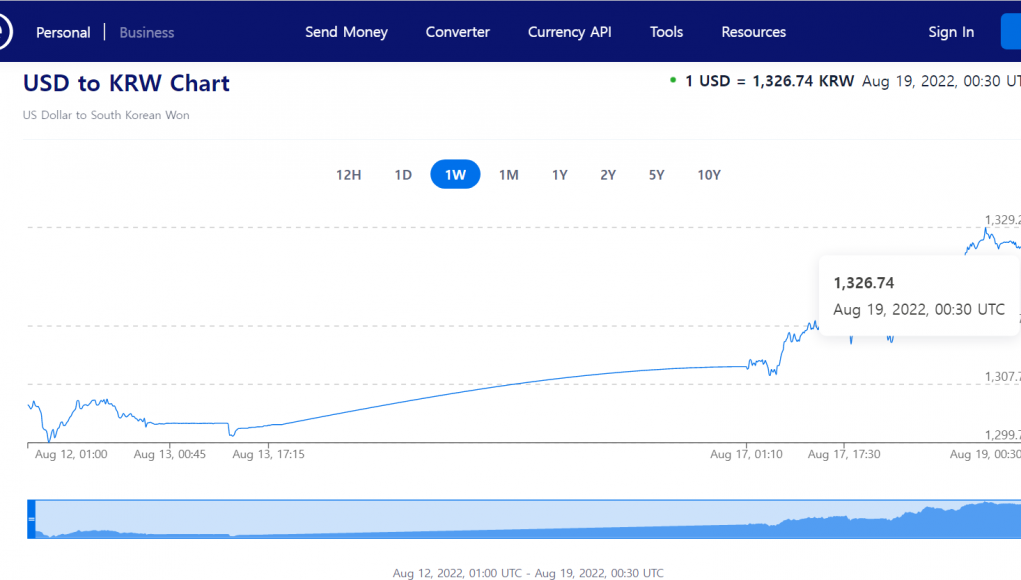This screenshot has height=580, width=1021.
Task: Change chart range to 1M
Action: (x=508, y=175)
